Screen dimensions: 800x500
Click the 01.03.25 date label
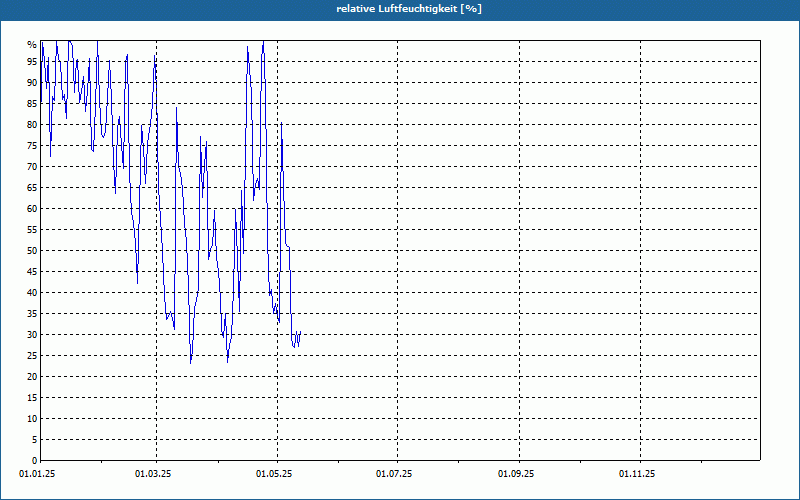[x=153, y=474]
